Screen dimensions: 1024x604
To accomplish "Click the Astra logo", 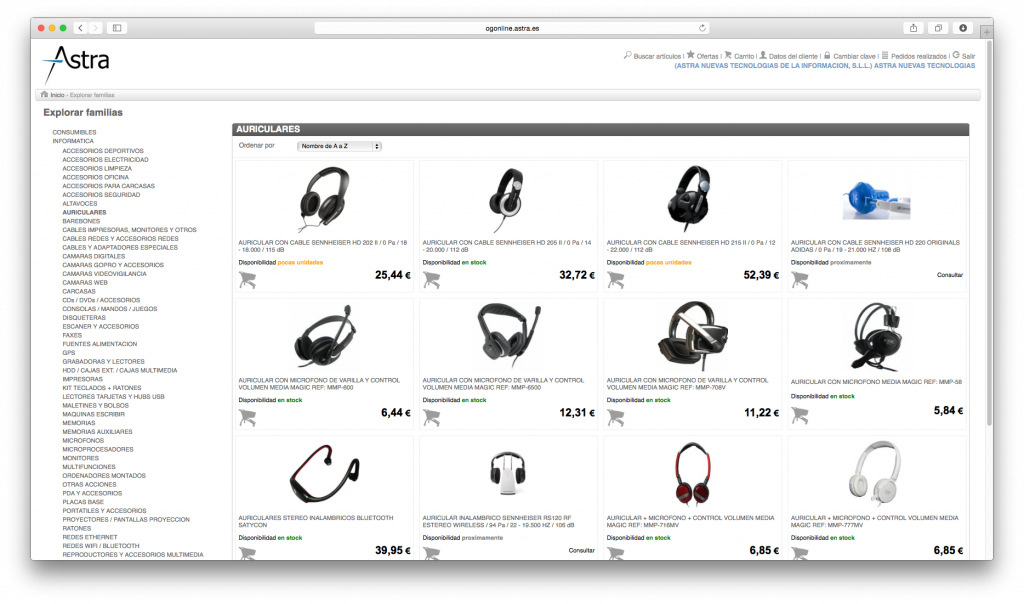I will pos(76,63).
